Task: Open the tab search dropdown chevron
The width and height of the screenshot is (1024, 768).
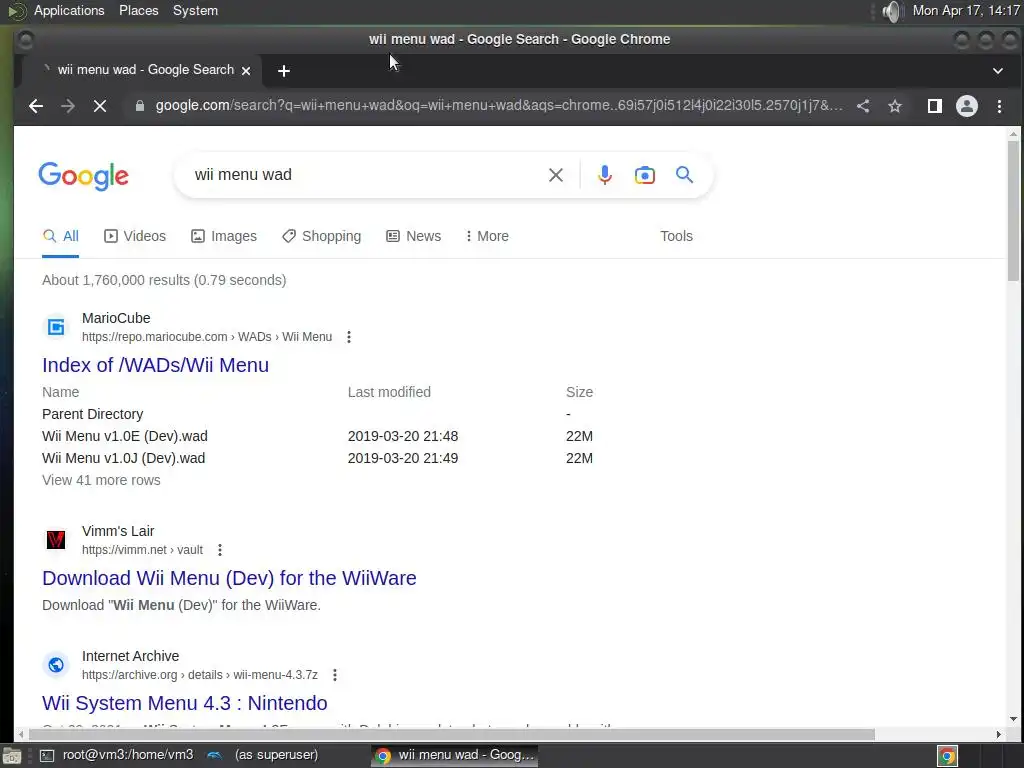Action: [x=997, y=71]
